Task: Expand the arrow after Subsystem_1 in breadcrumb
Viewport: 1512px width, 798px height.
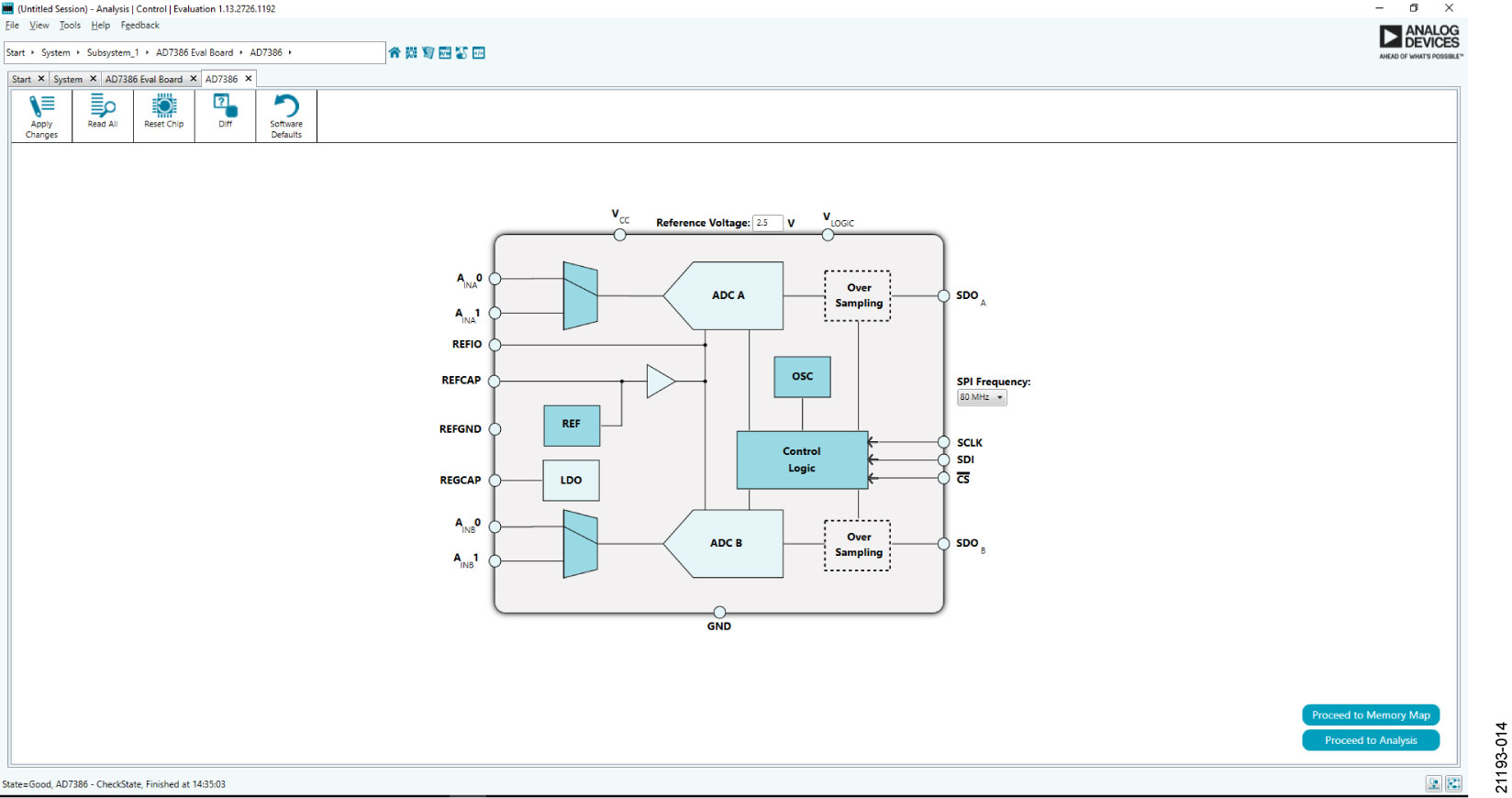Action: click(147, 53)
